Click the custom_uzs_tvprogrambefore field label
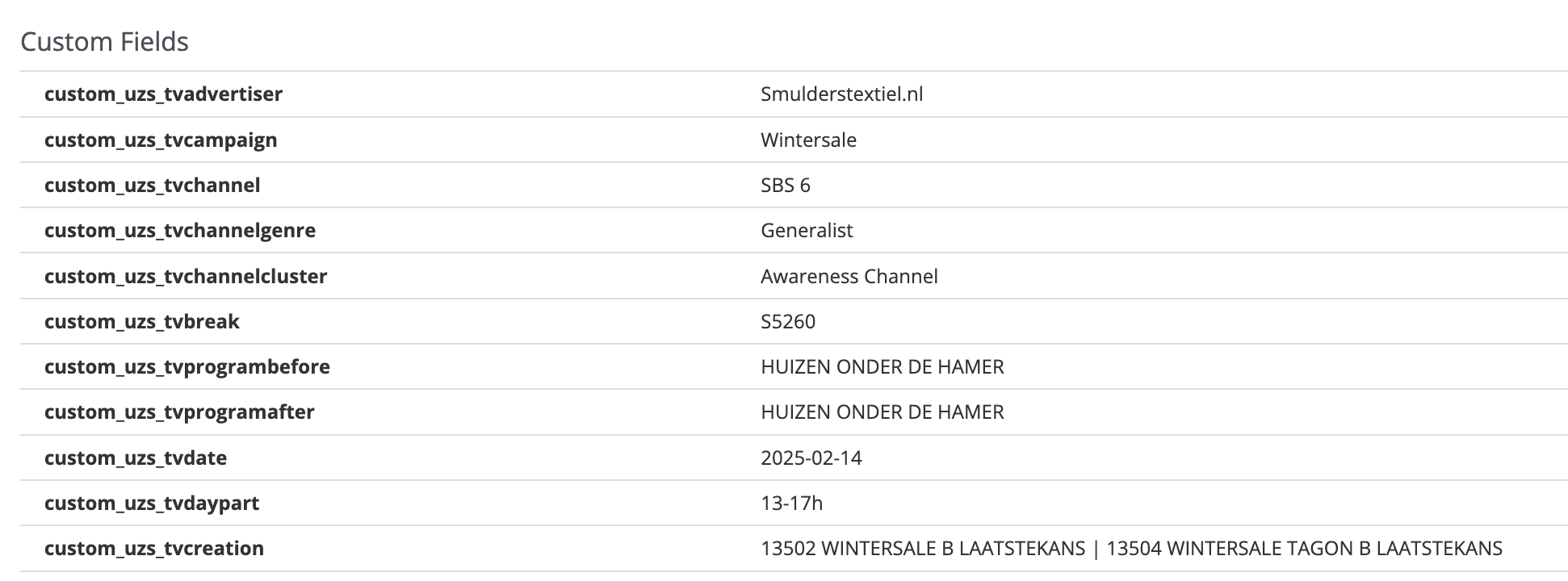1568x581 pixels. point(187,367)
